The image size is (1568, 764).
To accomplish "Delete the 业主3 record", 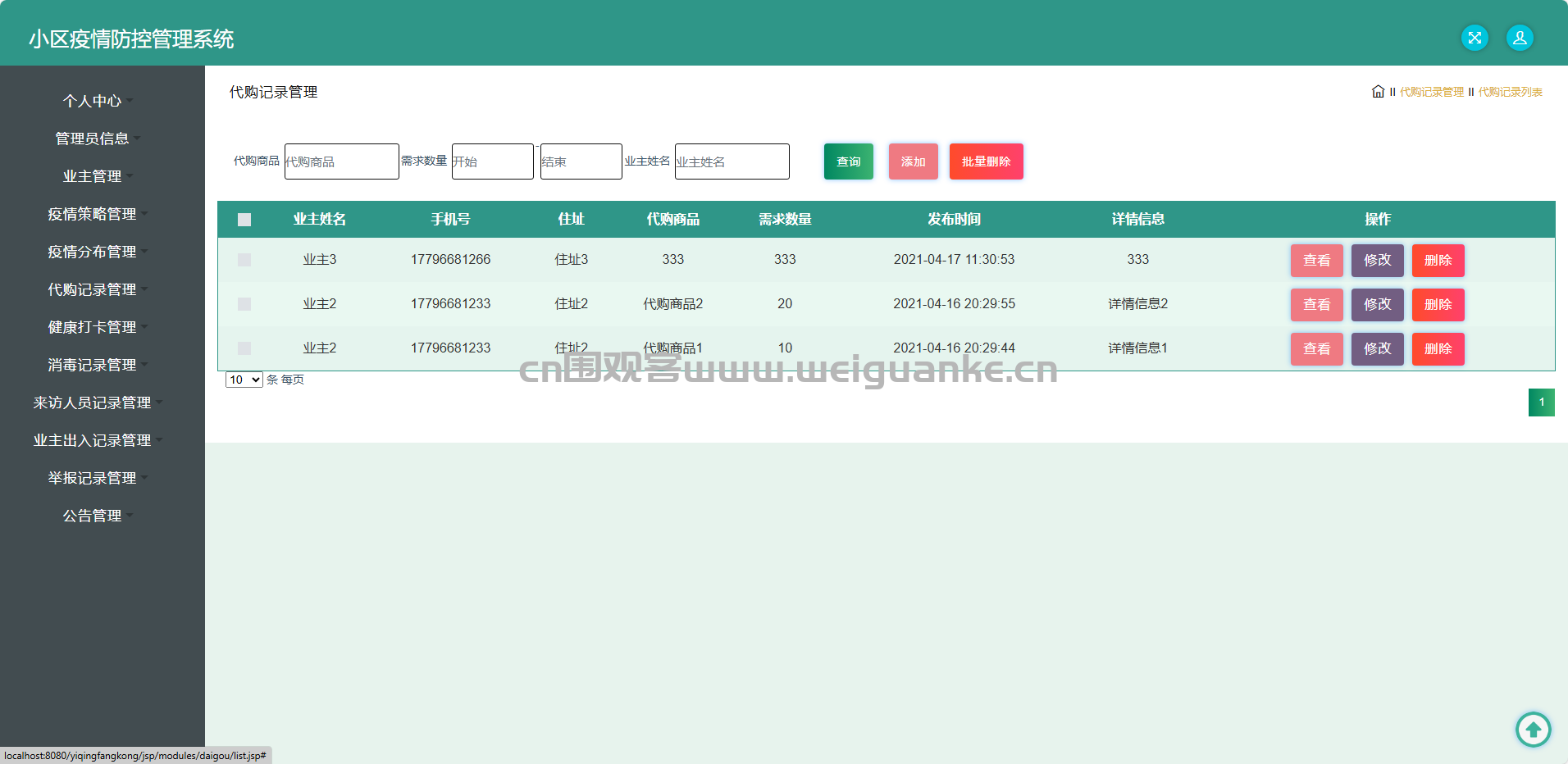I will [x=1438, y=261].
